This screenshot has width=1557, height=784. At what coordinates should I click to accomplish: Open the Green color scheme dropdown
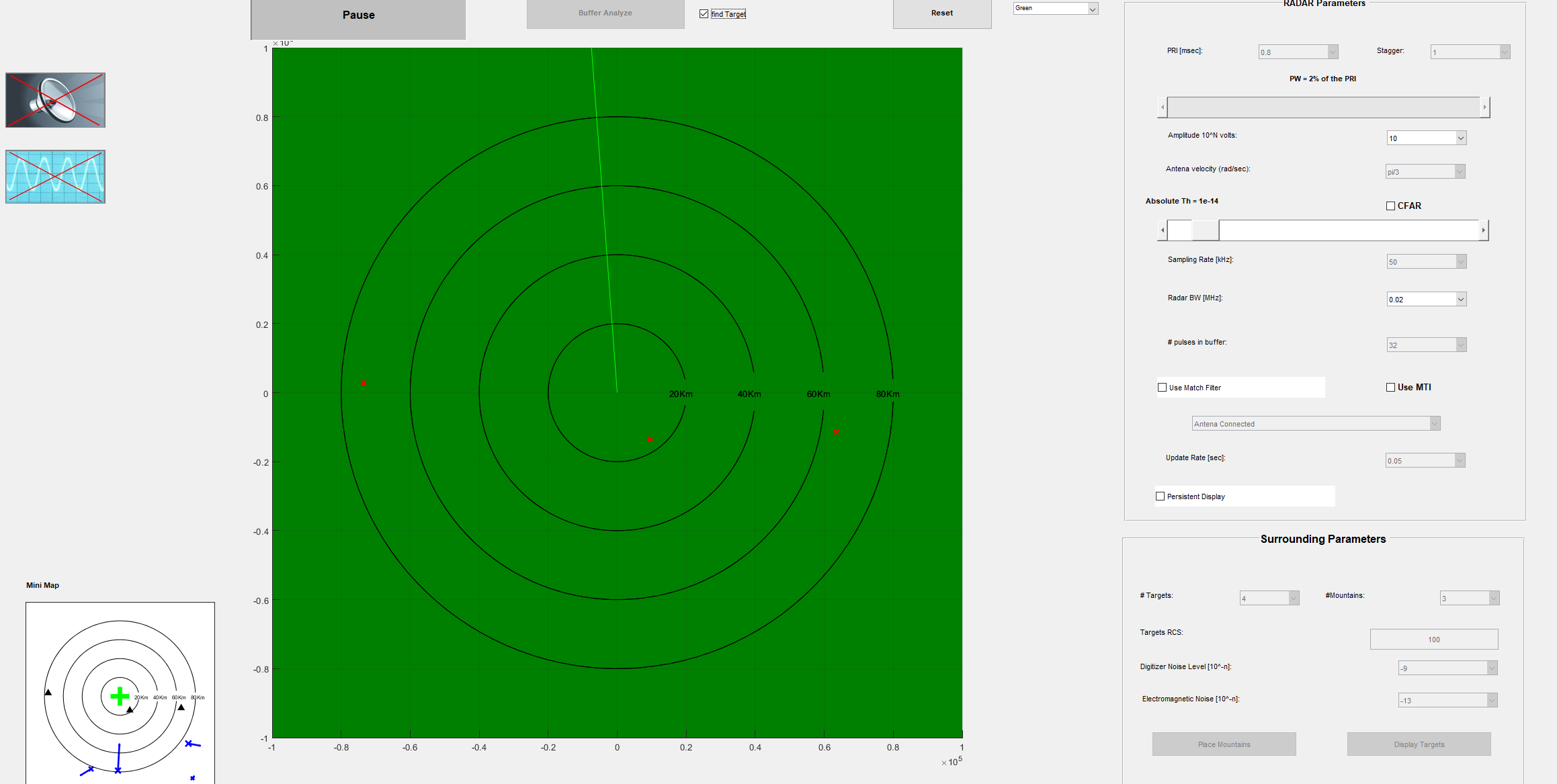(x=1092, y=9)
